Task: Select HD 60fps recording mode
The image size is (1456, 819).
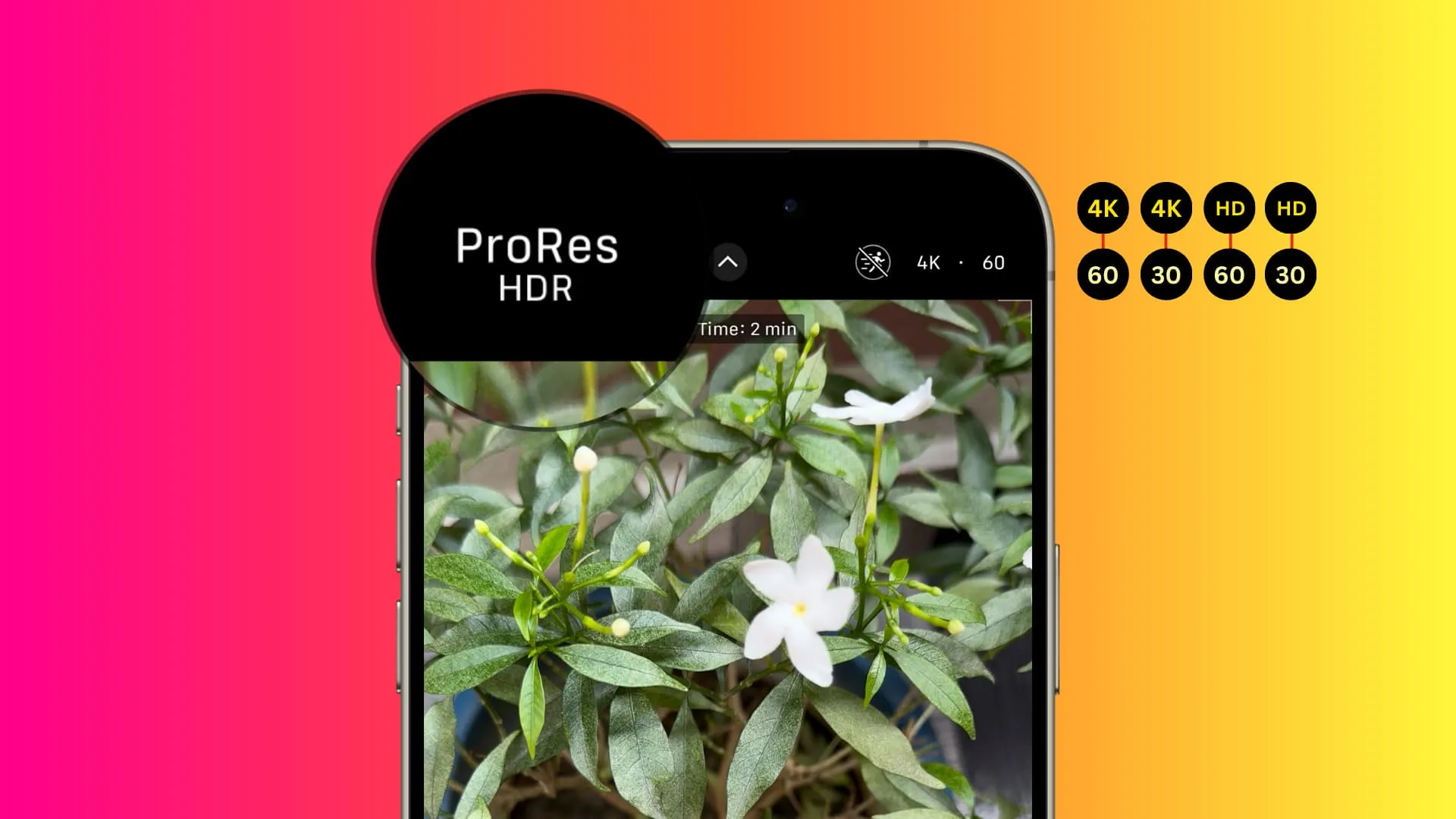Action: click(x=1228, y=240)
